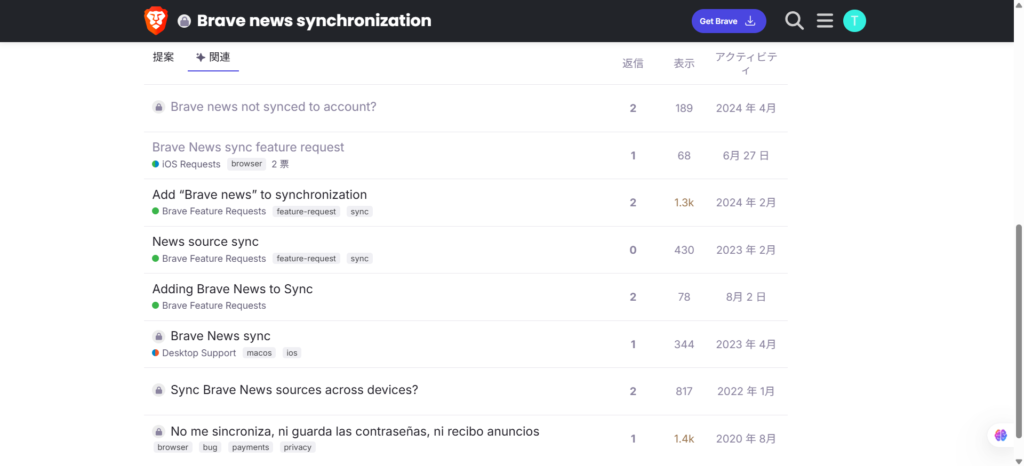Open topic Add "Brave news" to synchronization

(x=259, y=194)
